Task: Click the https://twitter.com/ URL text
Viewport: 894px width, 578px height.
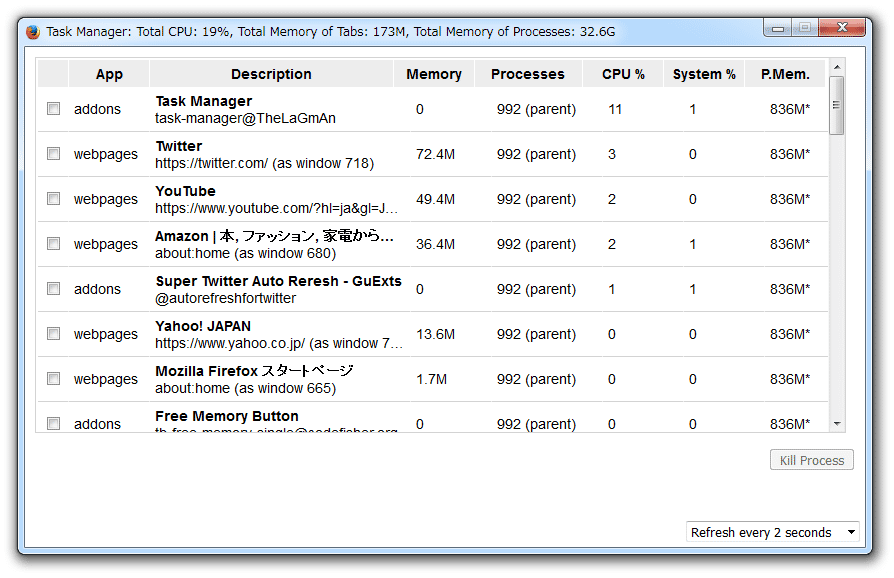Action: 212,164
